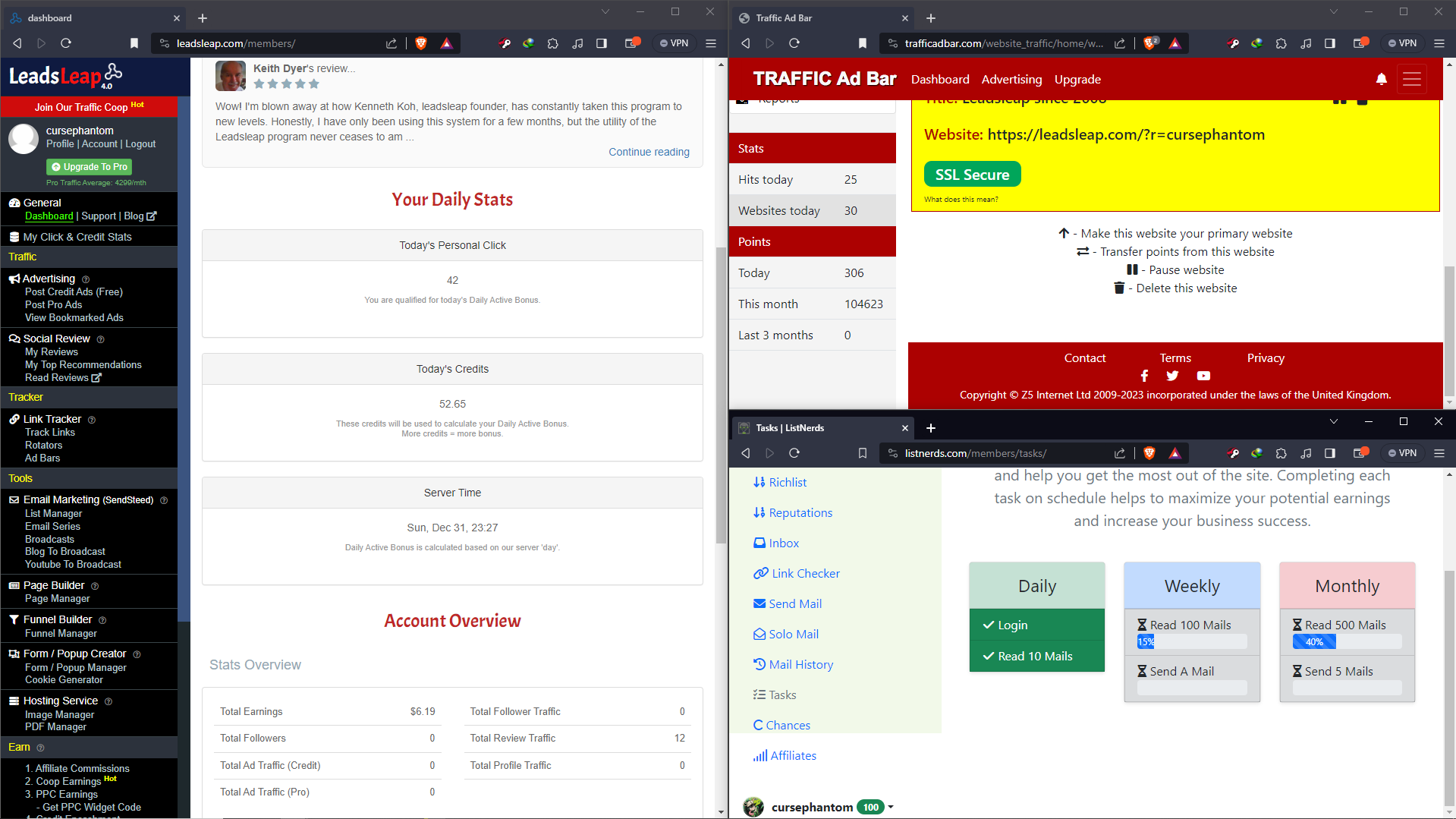
Task: Click media music note icon in ListNerds toolbar
Action: (x=1306, y=453)
